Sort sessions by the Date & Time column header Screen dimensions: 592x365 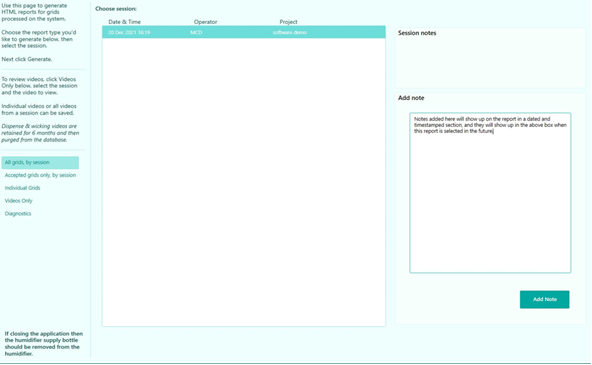(124, 22)
